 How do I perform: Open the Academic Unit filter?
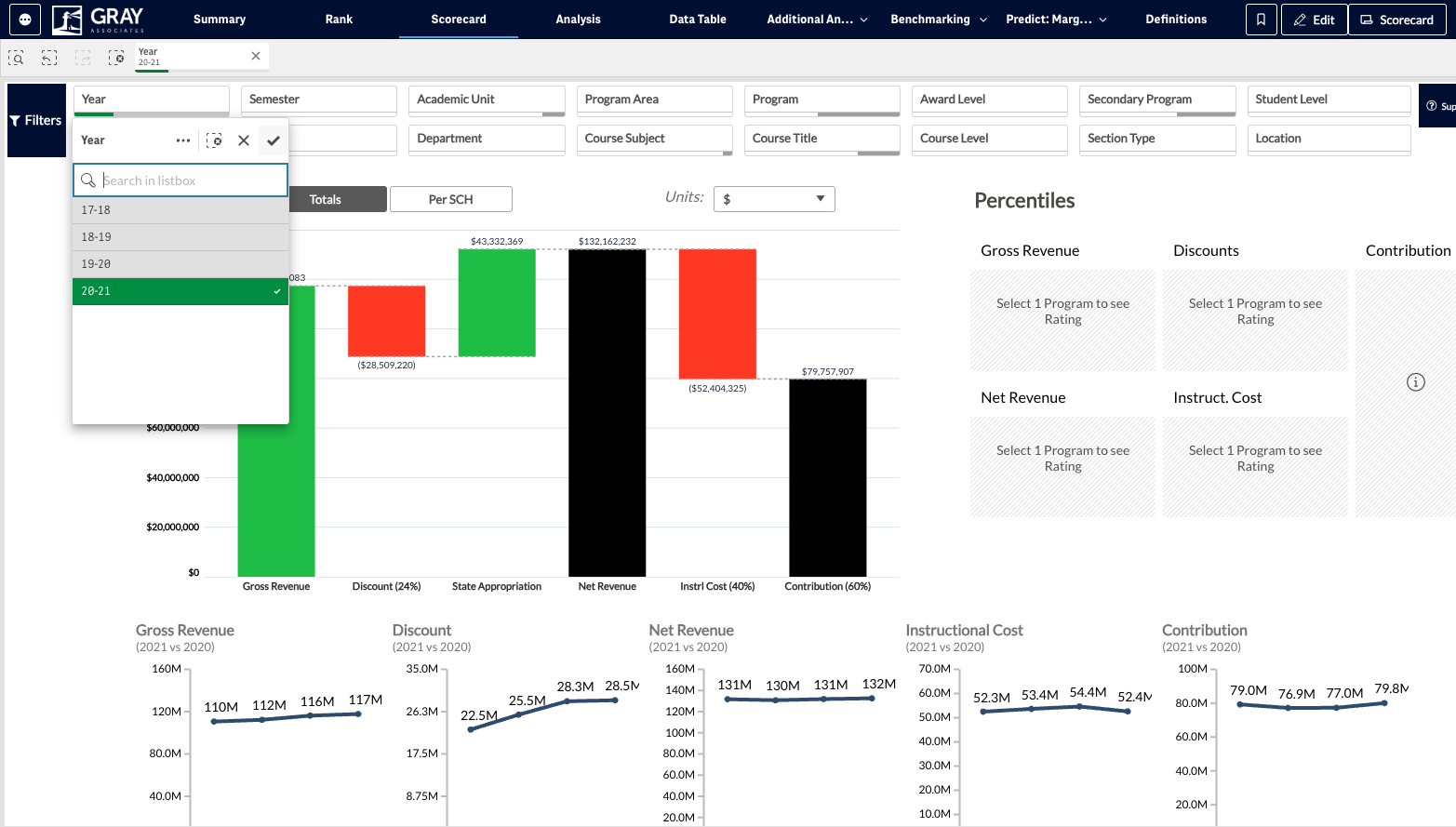point(487,100)
